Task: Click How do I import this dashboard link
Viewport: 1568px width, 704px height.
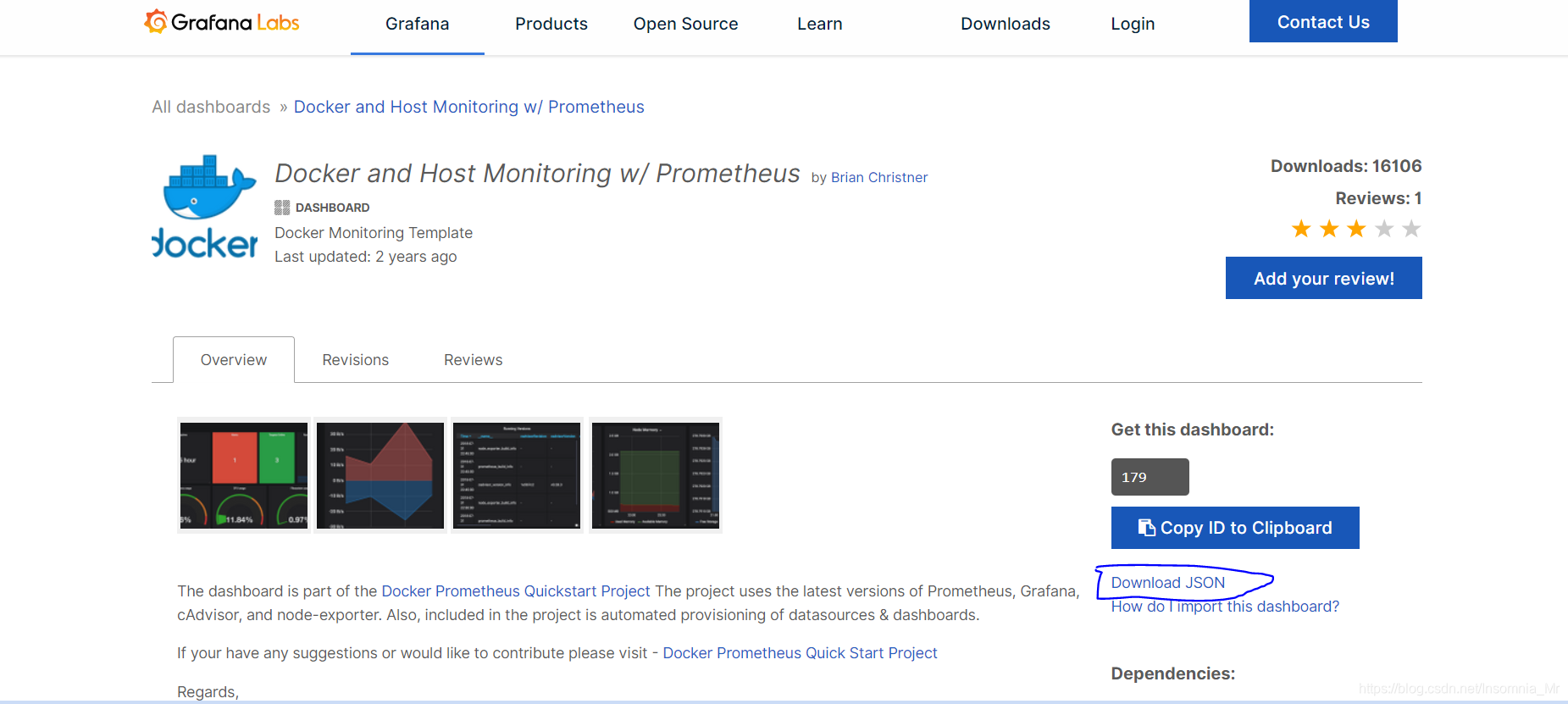Action: [1225, 607]
